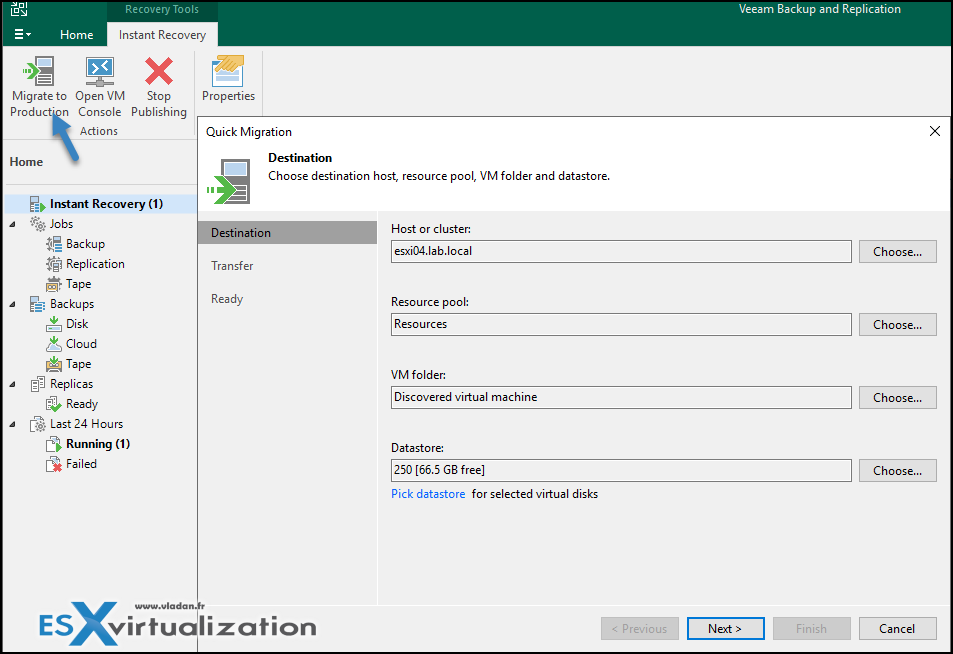Click the VM folder field

[621, 398]
